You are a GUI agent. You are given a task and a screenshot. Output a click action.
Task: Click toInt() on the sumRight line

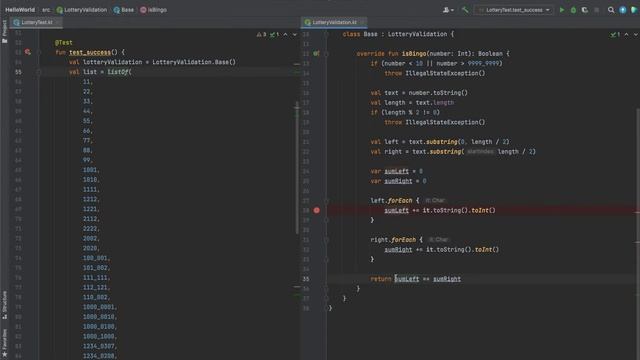(487, 249)
